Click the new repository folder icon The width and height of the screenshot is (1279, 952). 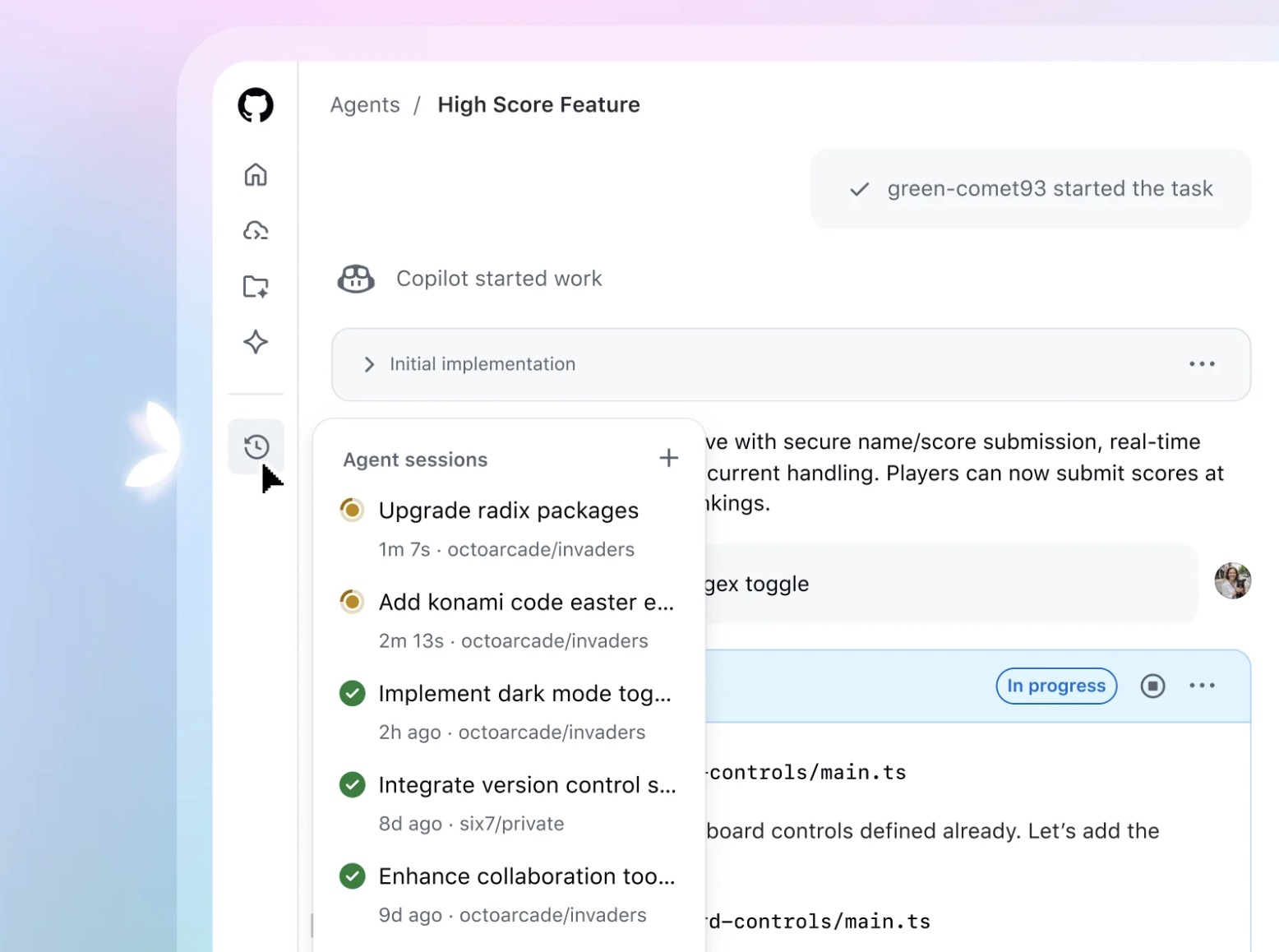(x=255, y=286)
